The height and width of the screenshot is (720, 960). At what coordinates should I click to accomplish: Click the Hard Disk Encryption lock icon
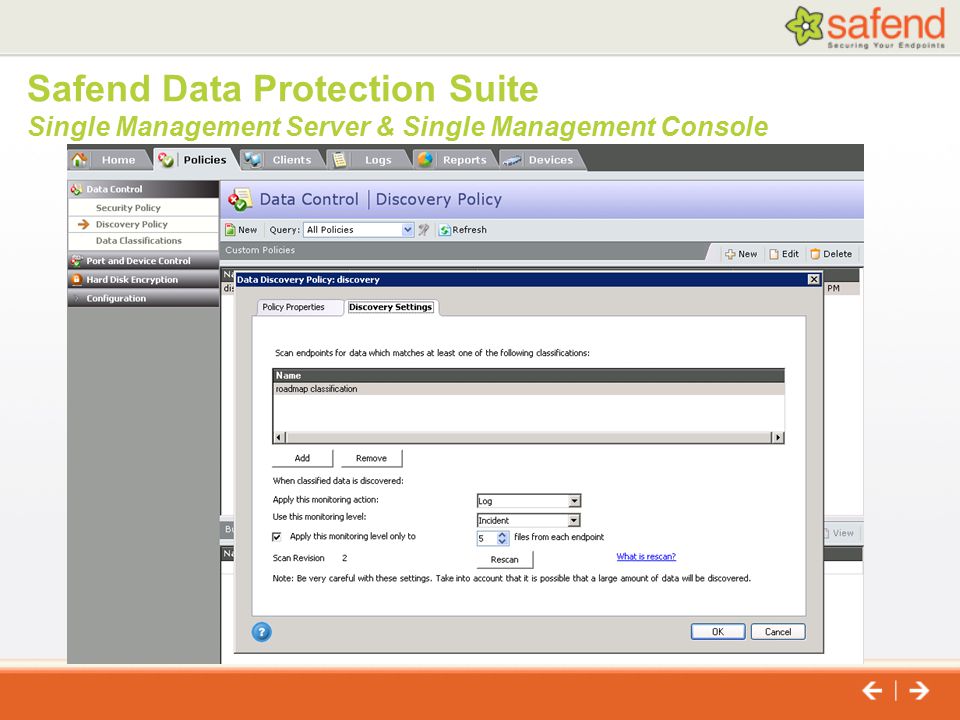[x=77, y=279]
